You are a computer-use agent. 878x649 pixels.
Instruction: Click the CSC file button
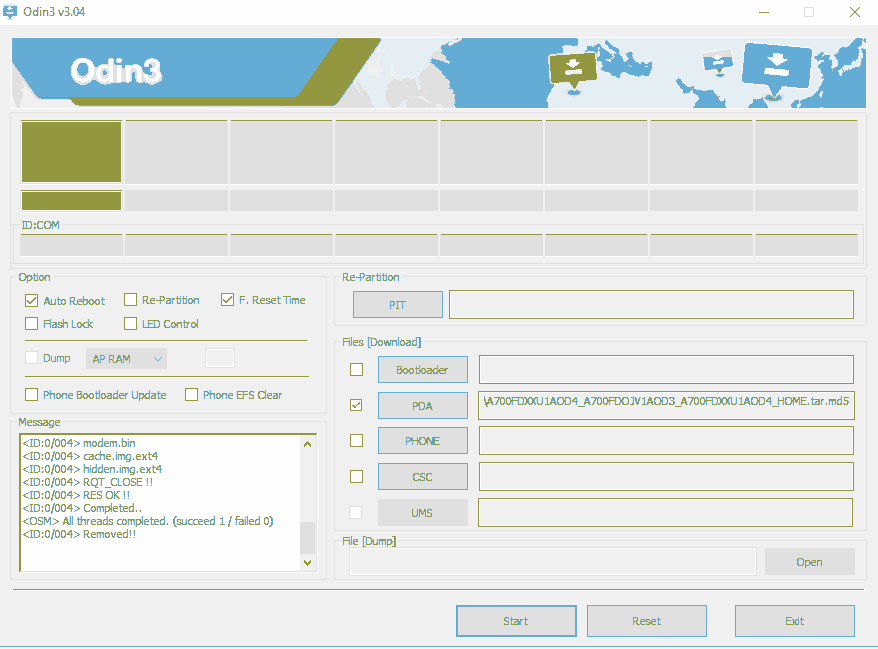(423, 477)
